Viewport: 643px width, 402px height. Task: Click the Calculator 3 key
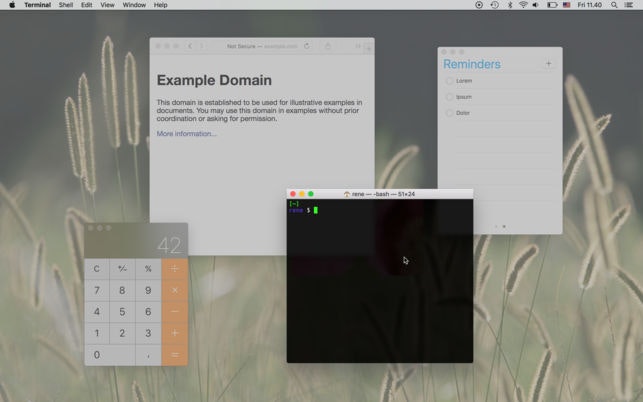(x=148, y=333)
